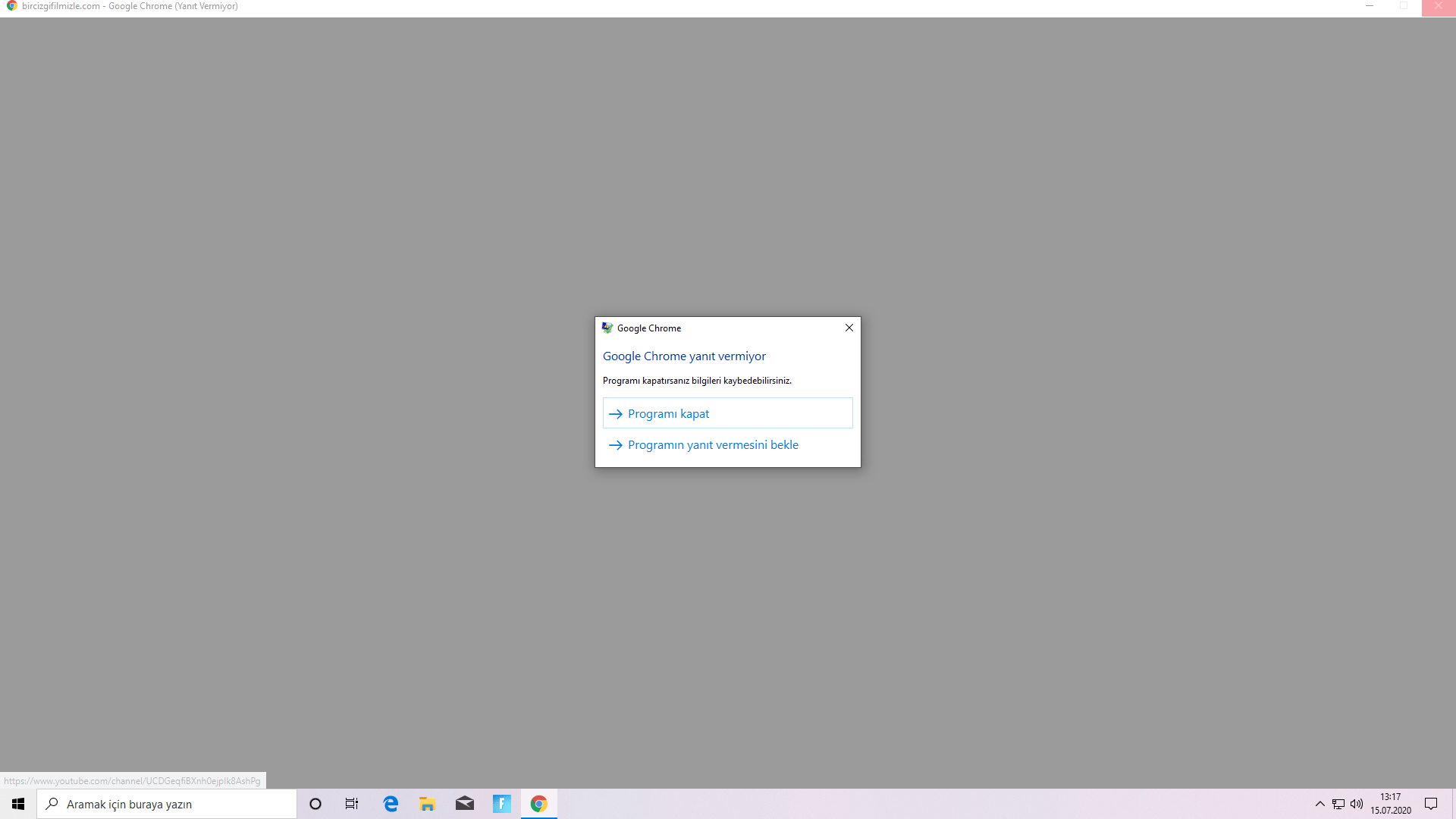Click the Chrome logo in the title bar

point(11,6)
